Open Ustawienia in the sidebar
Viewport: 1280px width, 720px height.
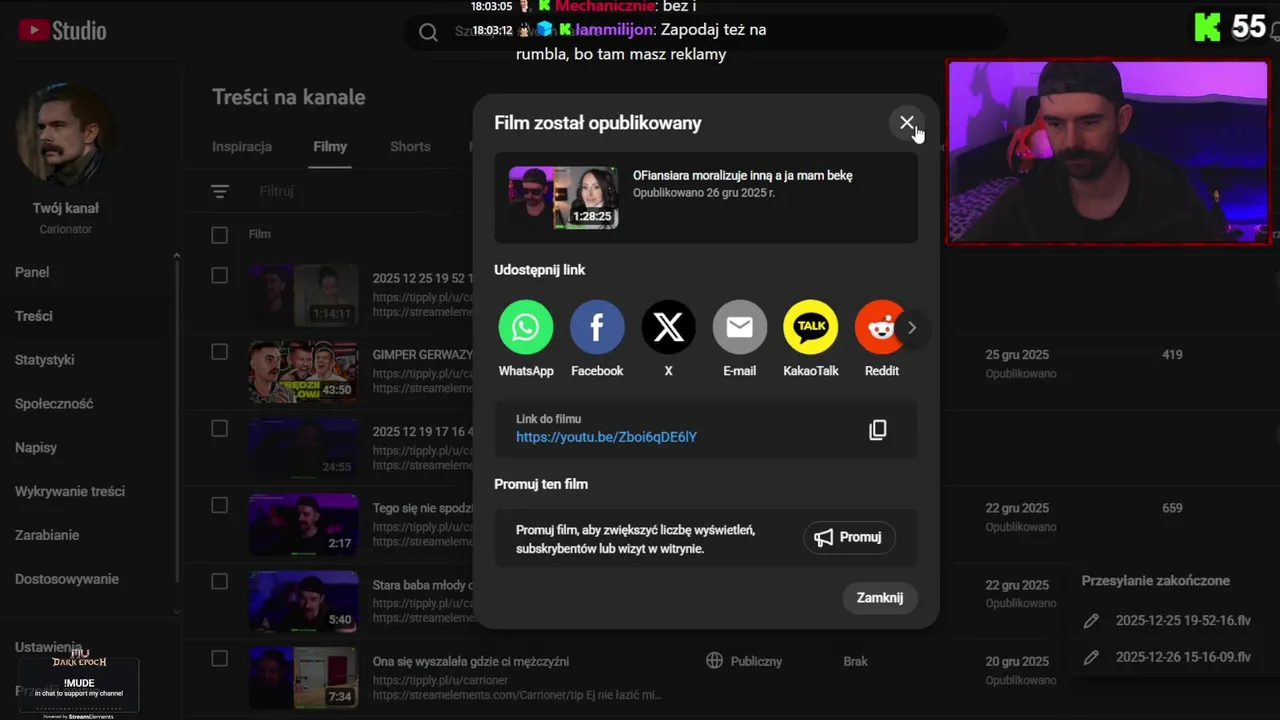[x=48, y=647]
